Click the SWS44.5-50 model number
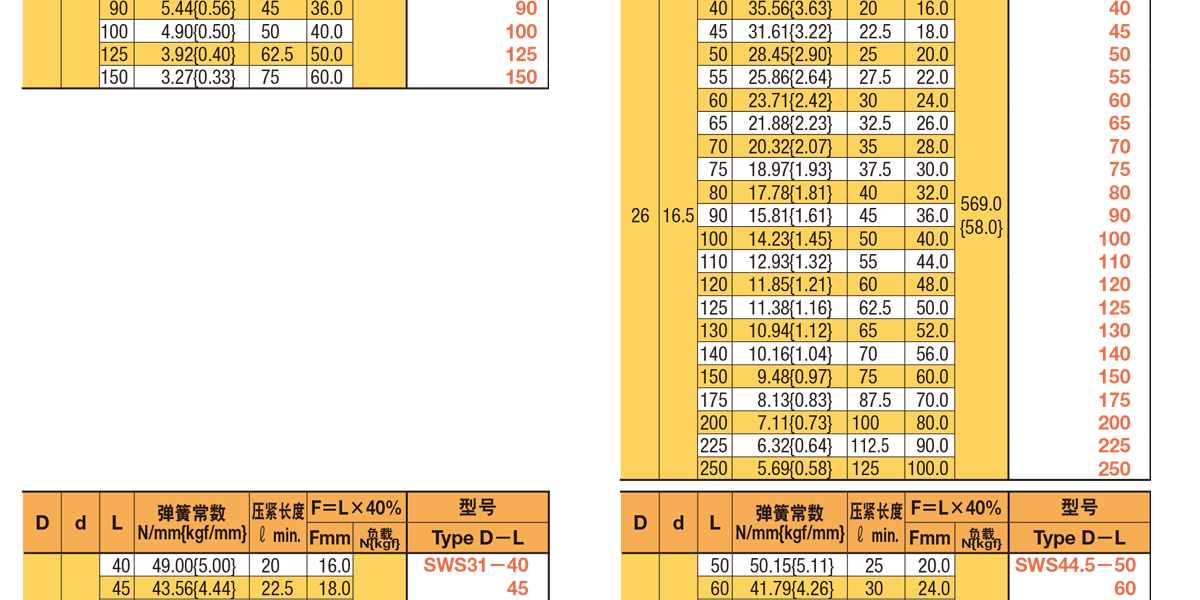1200x600 pixels. pos(1075,565)
